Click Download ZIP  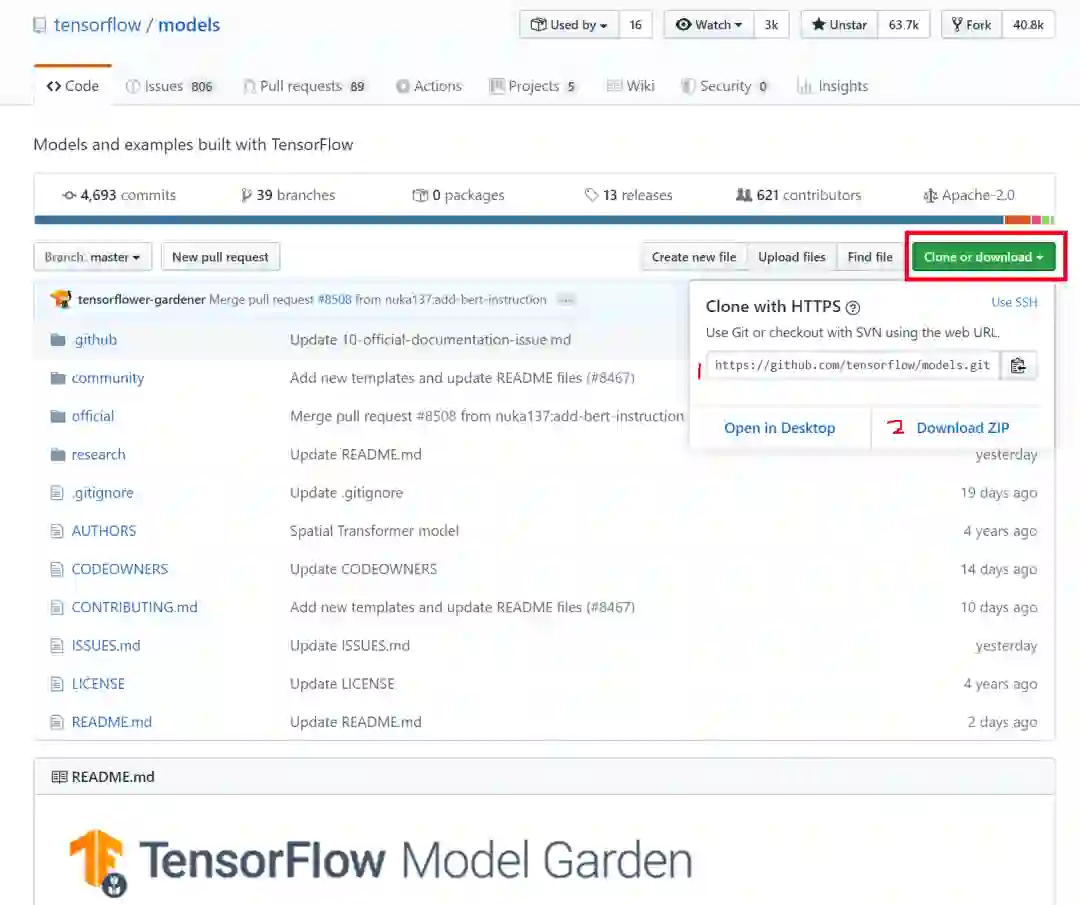coord(962,428)
